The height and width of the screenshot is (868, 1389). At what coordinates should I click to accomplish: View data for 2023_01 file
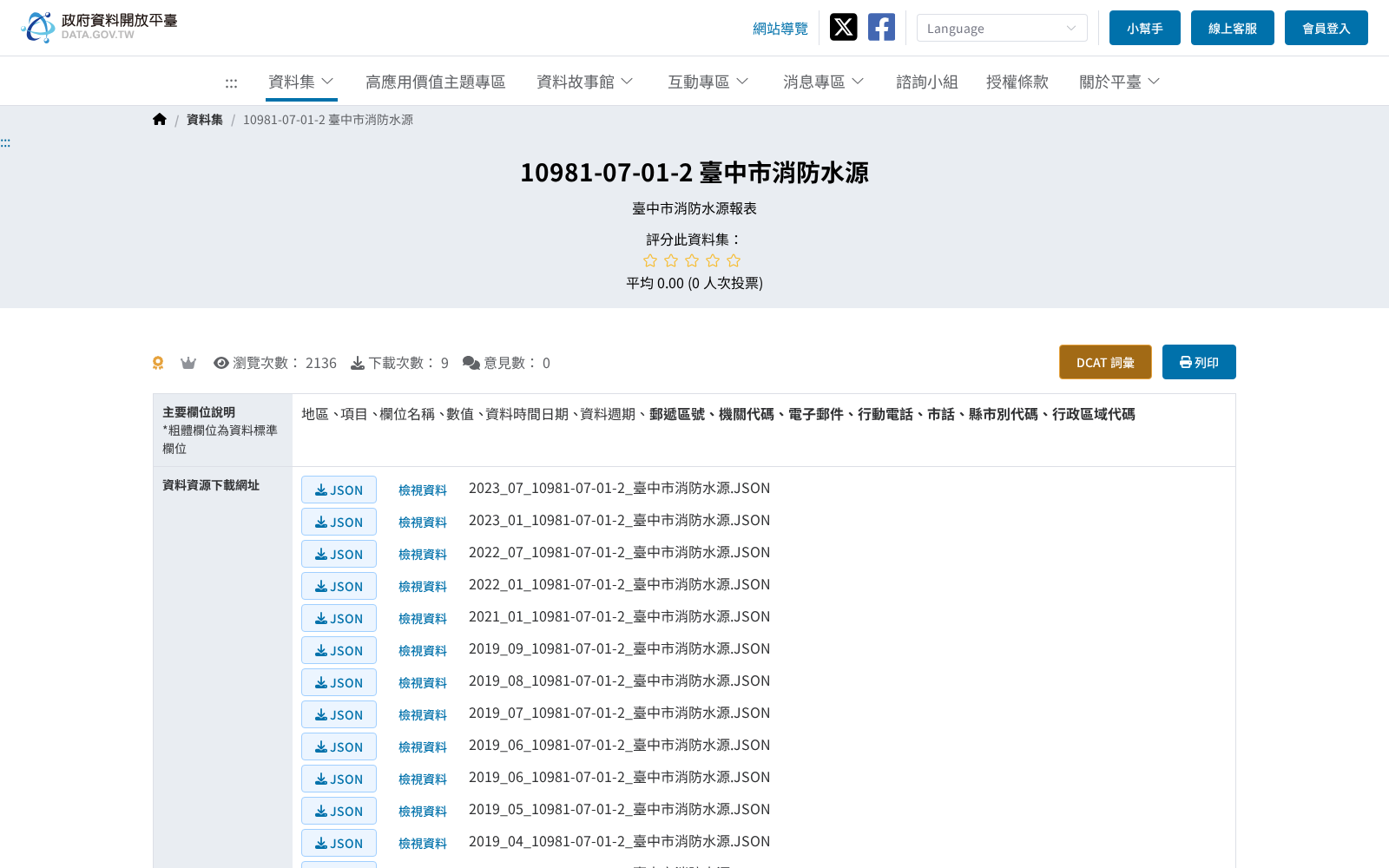pyautogui.click(x=423, y=523)
